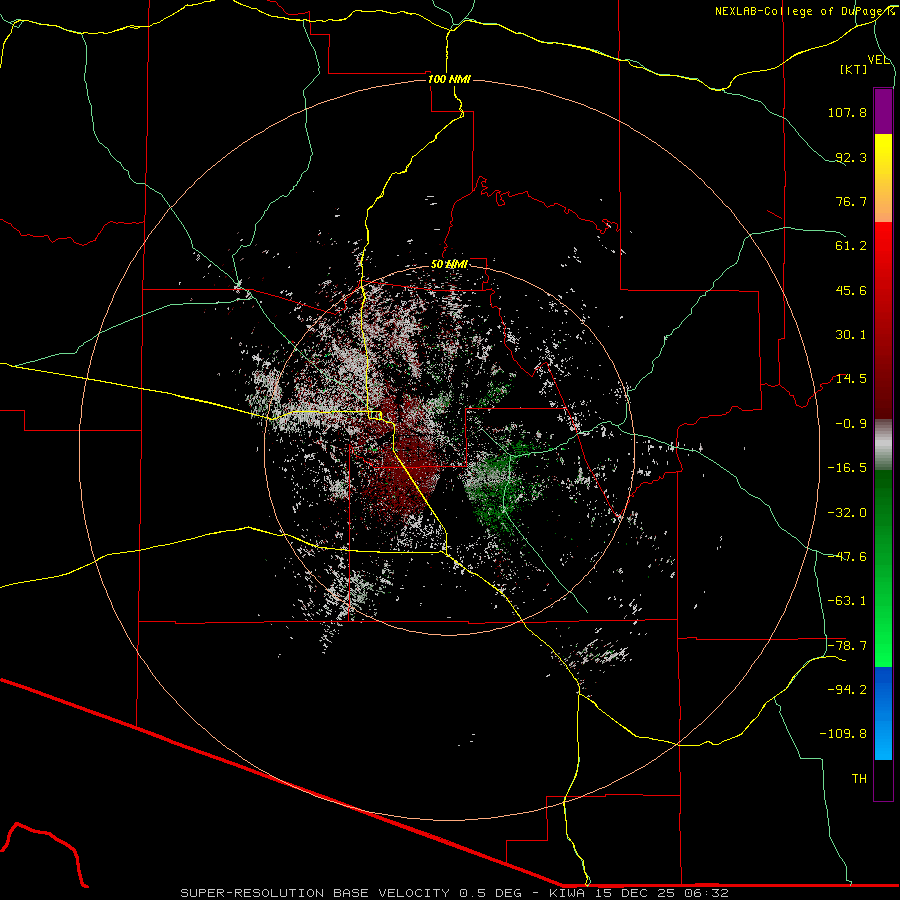Click the VEL legend title
The width and height of the screenshot is (900, 900).
pyautogui.click(x=878, y=60)
